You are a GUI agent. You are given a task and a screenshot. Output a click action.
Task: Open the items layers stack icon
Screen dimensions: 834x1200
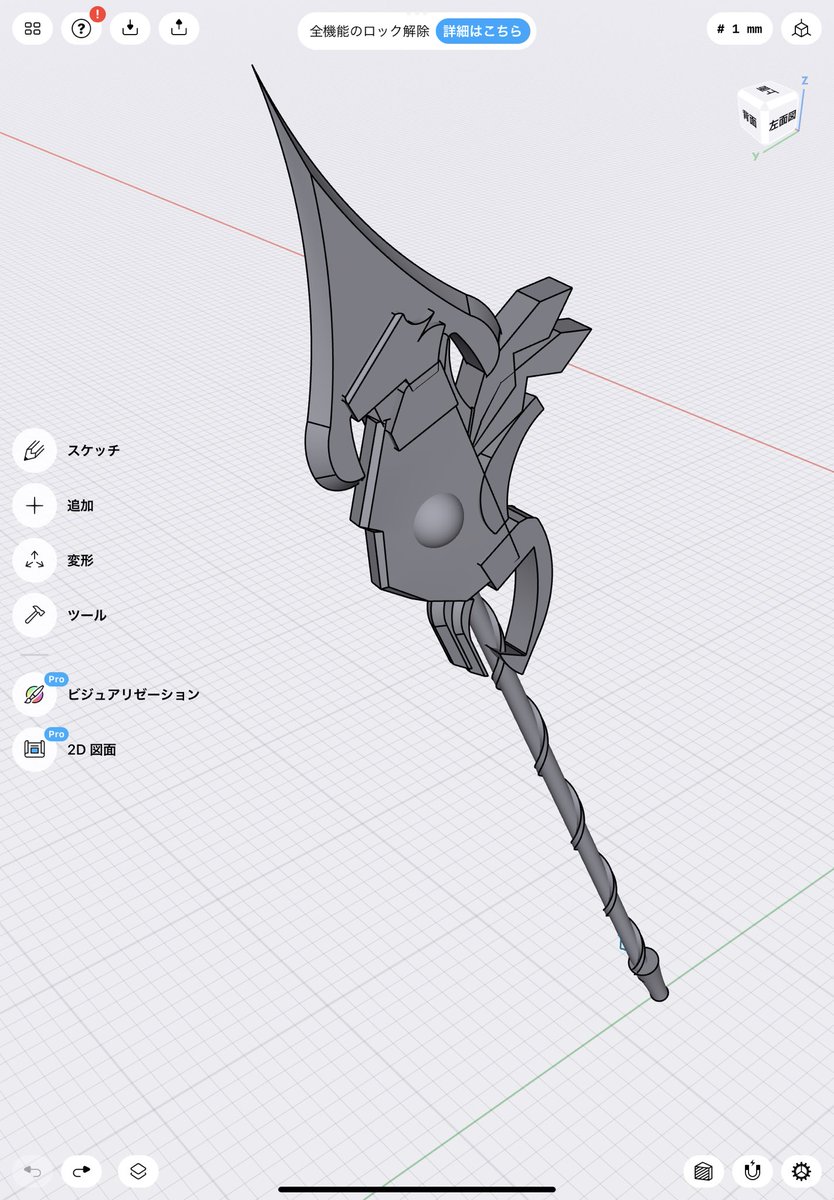(x=138, y=1171)
